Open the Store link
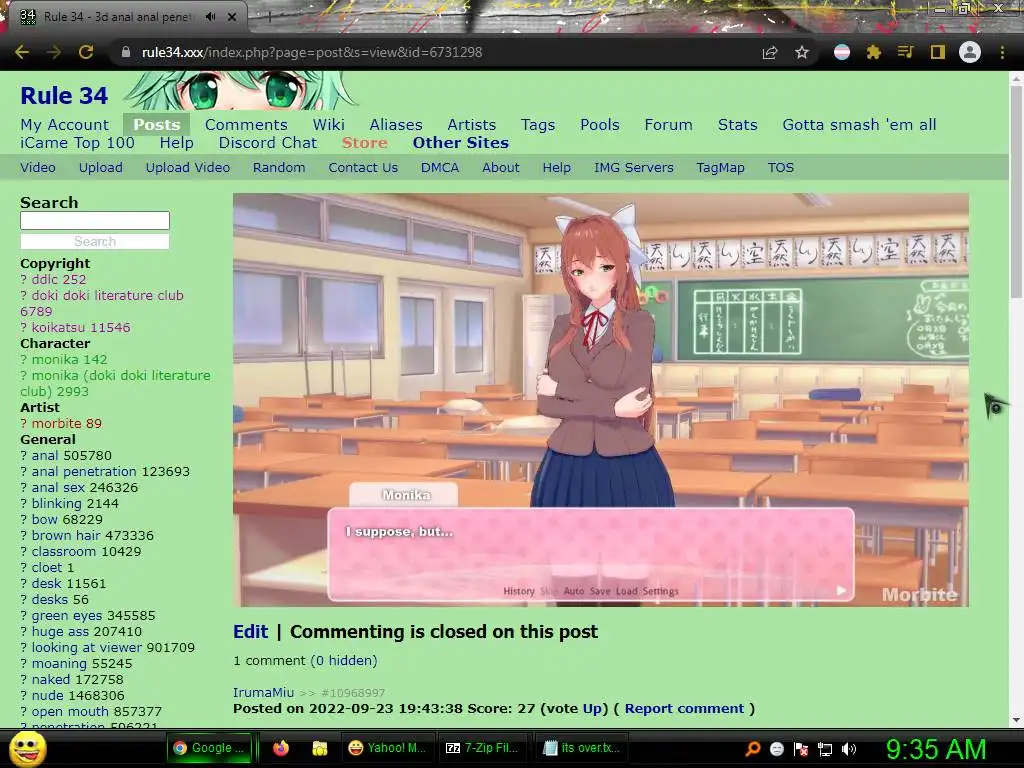 point(364,143)
